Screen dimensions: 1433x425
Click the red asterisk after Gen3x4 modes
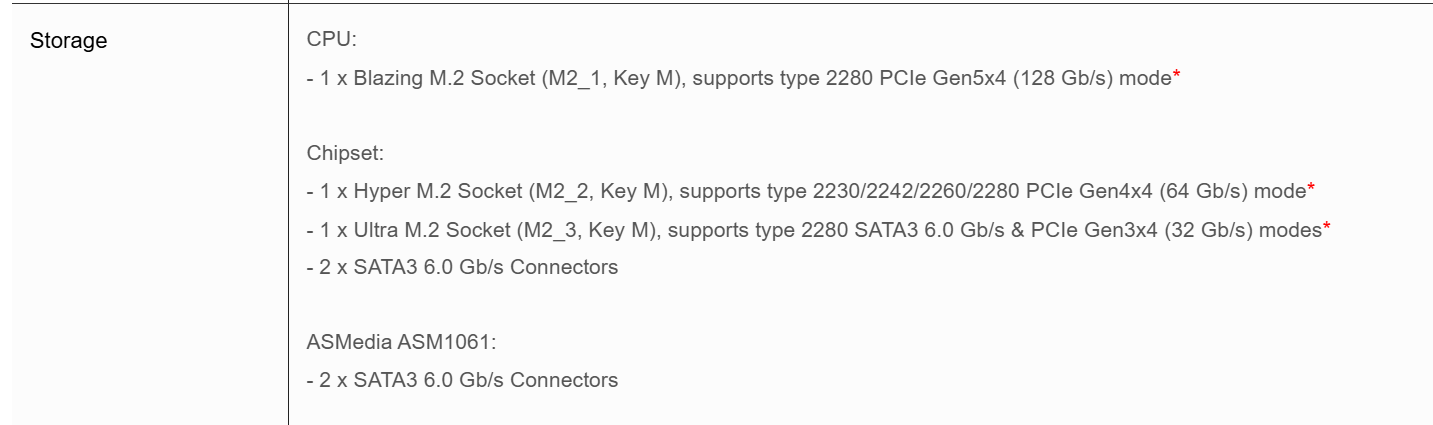[x=1326, y=230]
